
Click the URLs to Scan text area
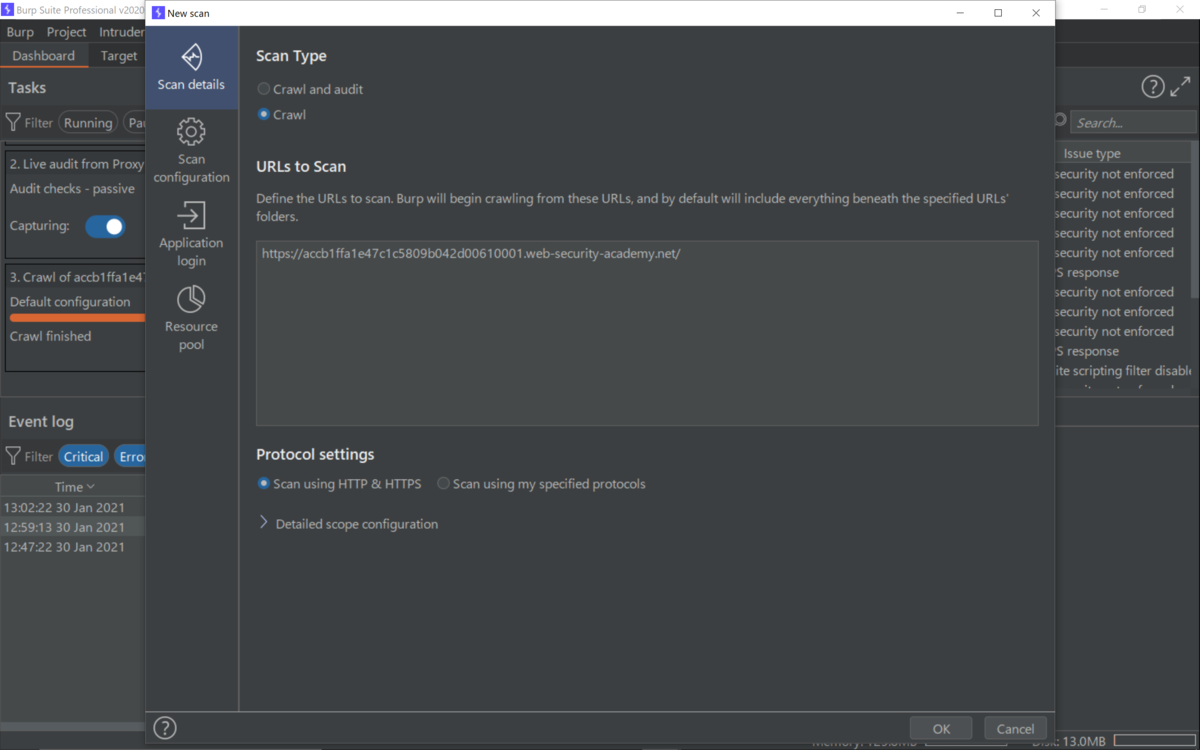tap(647, 333)
